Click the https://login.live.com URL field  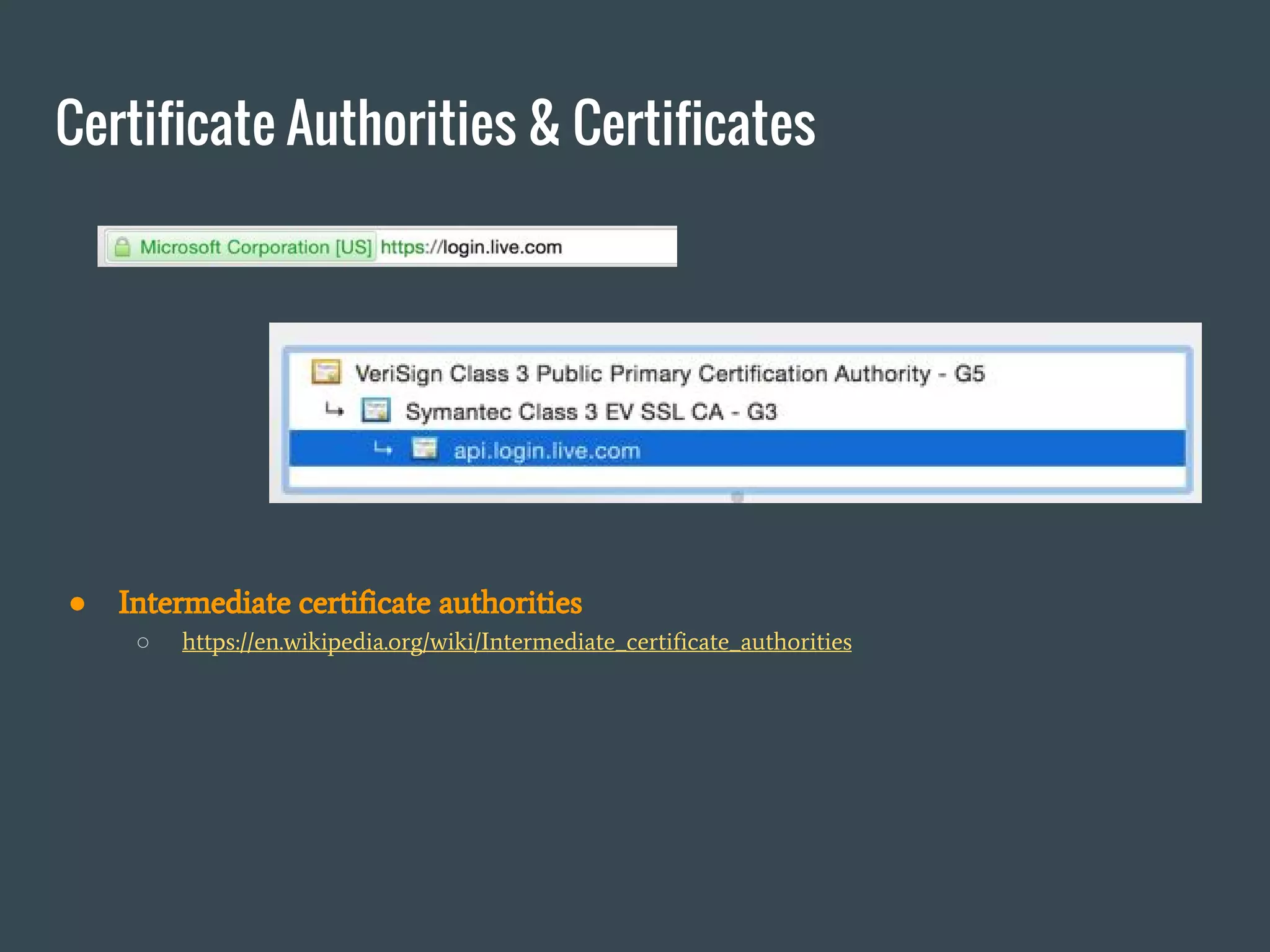pyautogui.click(x=527, y=247)
